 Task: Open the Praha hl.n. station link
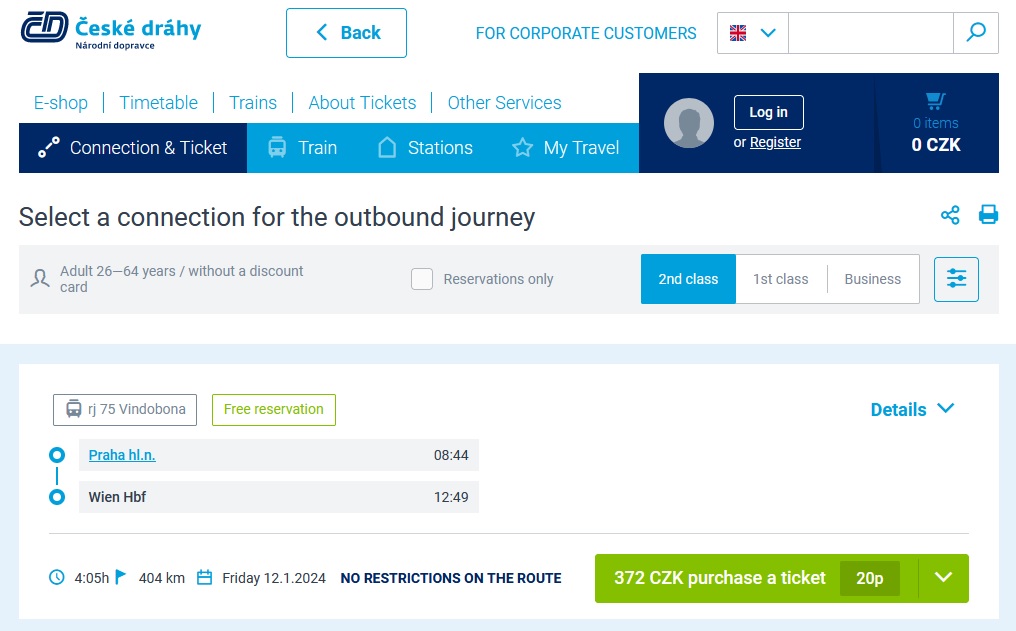[122, 455]
